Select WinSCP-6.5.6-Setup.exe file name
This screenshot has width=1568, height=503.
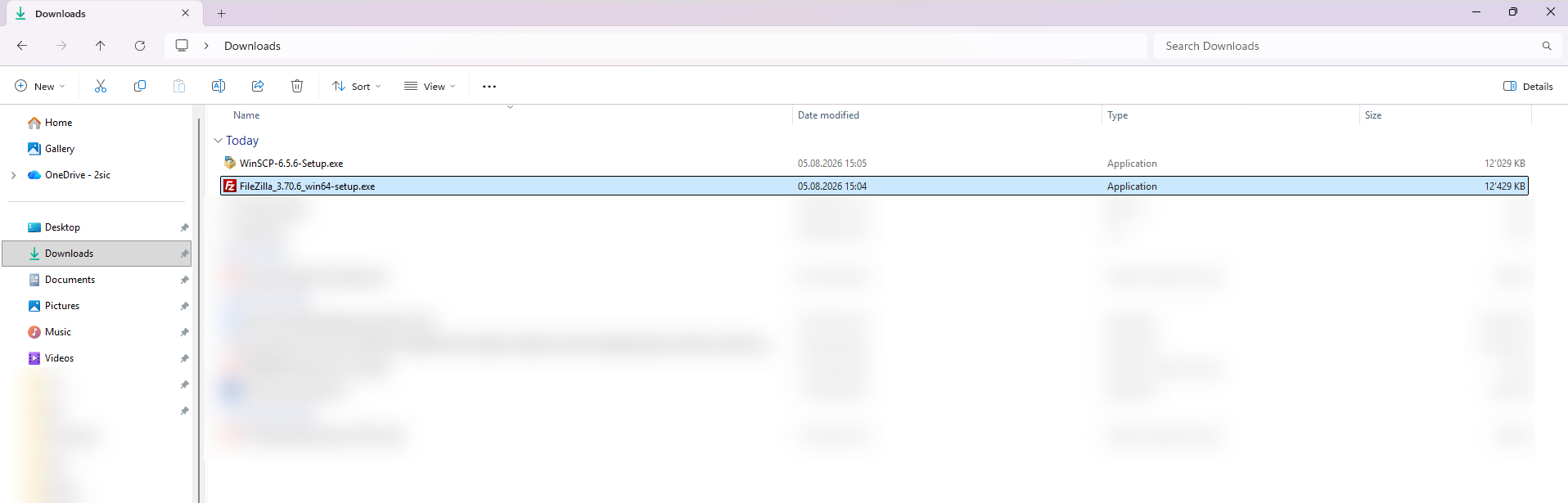pos(291,164)
